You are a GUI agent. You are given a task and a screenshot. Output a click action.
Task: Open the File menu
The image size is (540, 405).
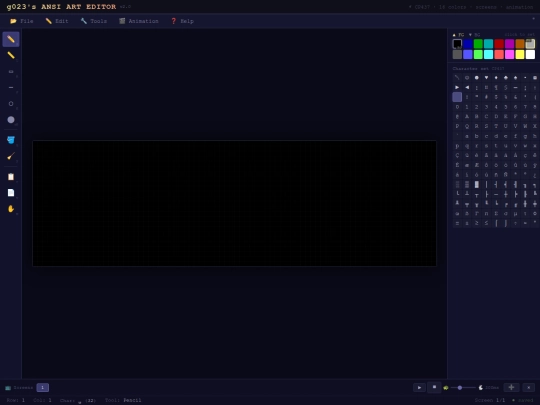click(x=22, y=21)
